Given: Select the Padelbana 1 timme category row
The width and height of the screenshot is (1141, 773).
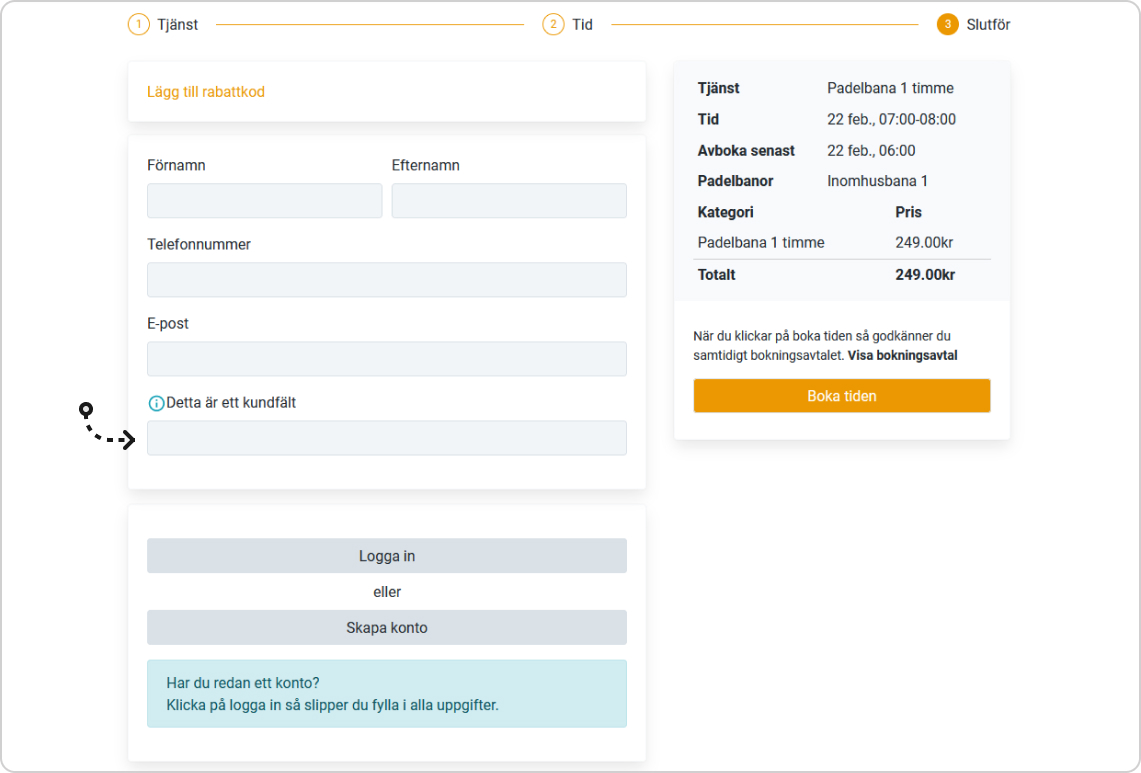Looking at the screenshot, I should pyautogui.click(x=841, y=243).
